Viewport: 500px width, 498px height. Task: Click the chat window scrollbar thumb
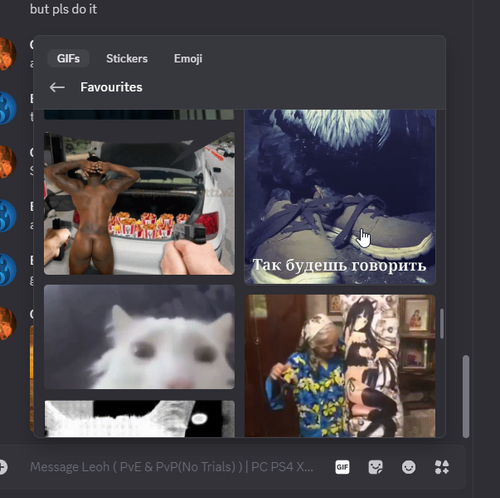(466, 397)
